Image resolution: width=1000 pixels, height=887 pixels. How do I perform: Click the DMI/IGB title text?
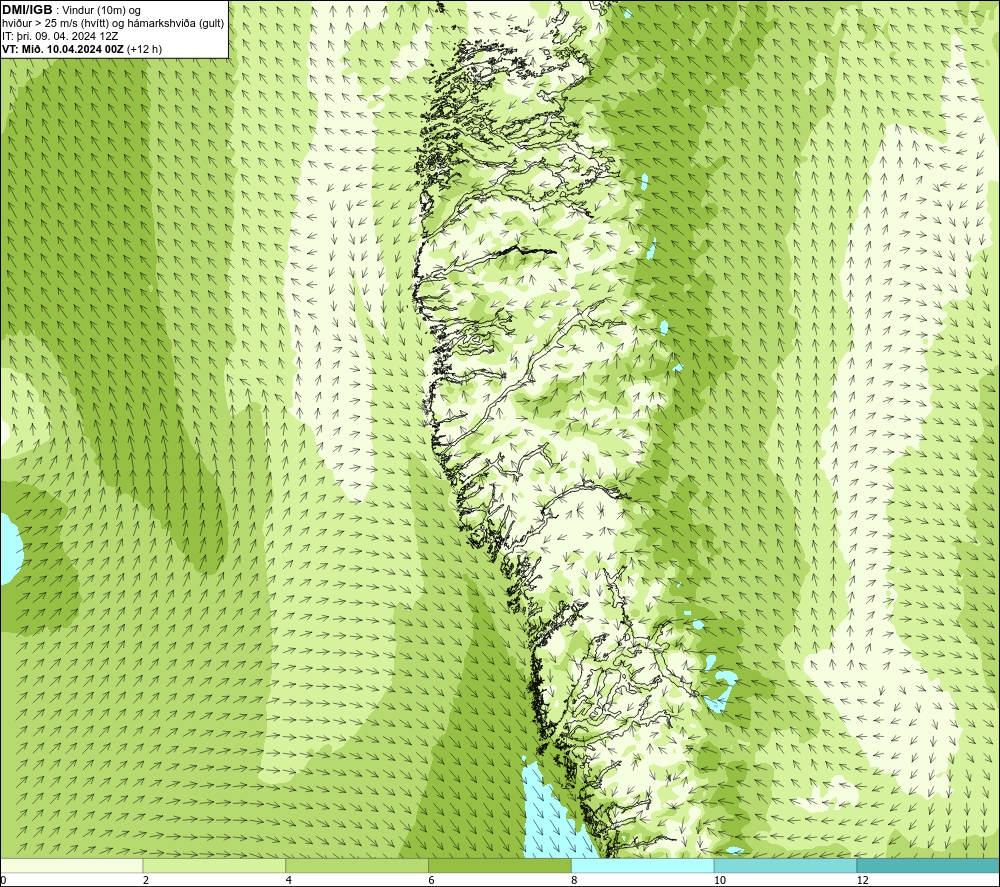[x=27, y=10]
